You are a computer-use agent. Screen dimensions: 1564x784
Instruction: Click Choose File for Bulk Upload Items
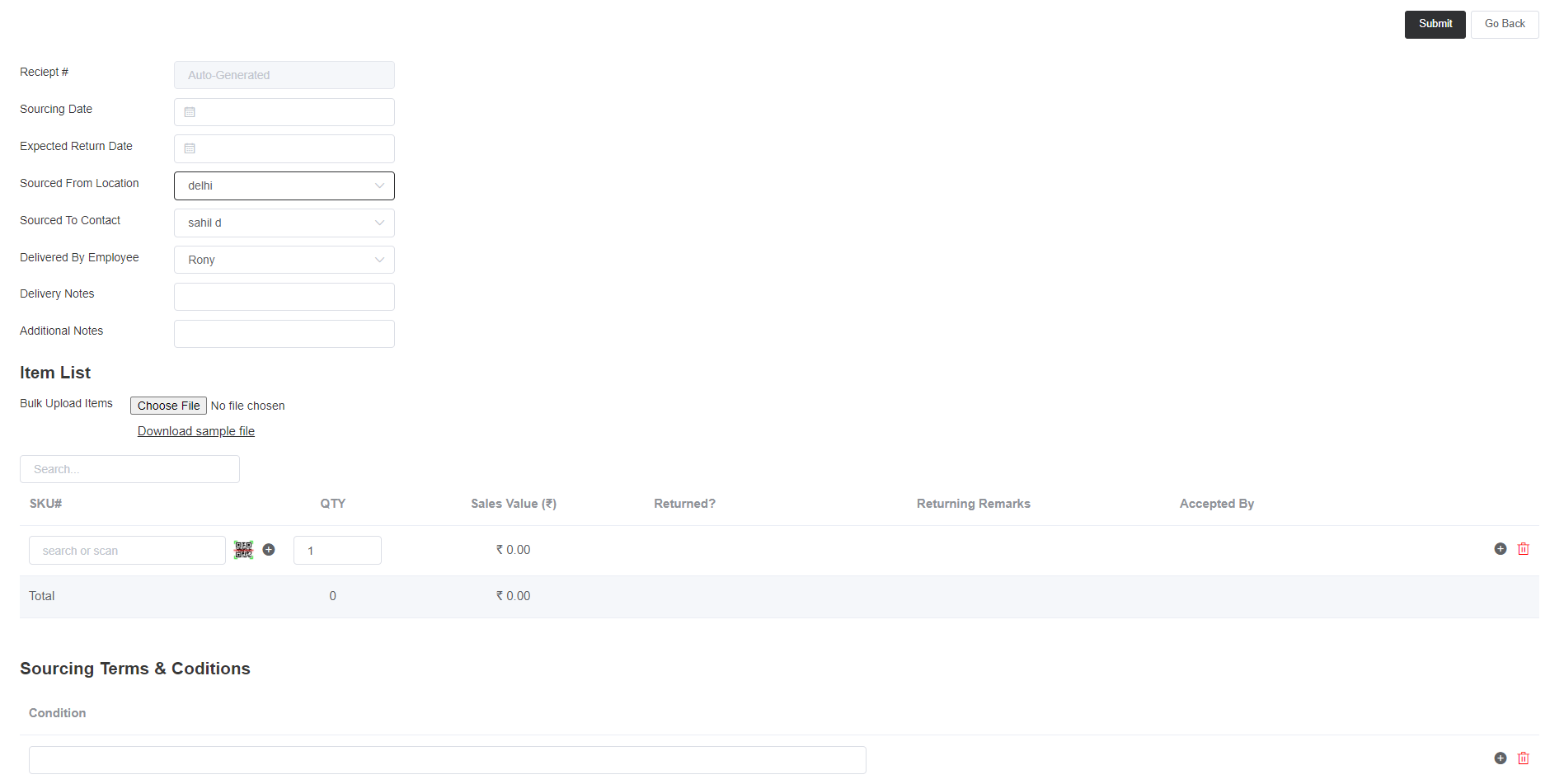pyautogui.click(x=167, y=405)
